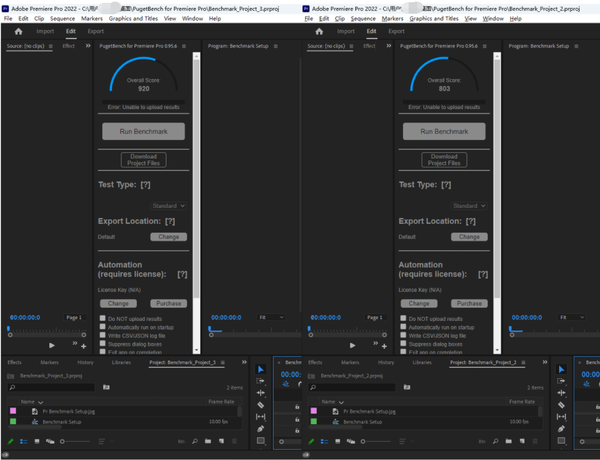Check 'Exit app on completion' in Benchmark_Project_3 window
Screen dimensions: 600x460
click(x=103, y=351)
